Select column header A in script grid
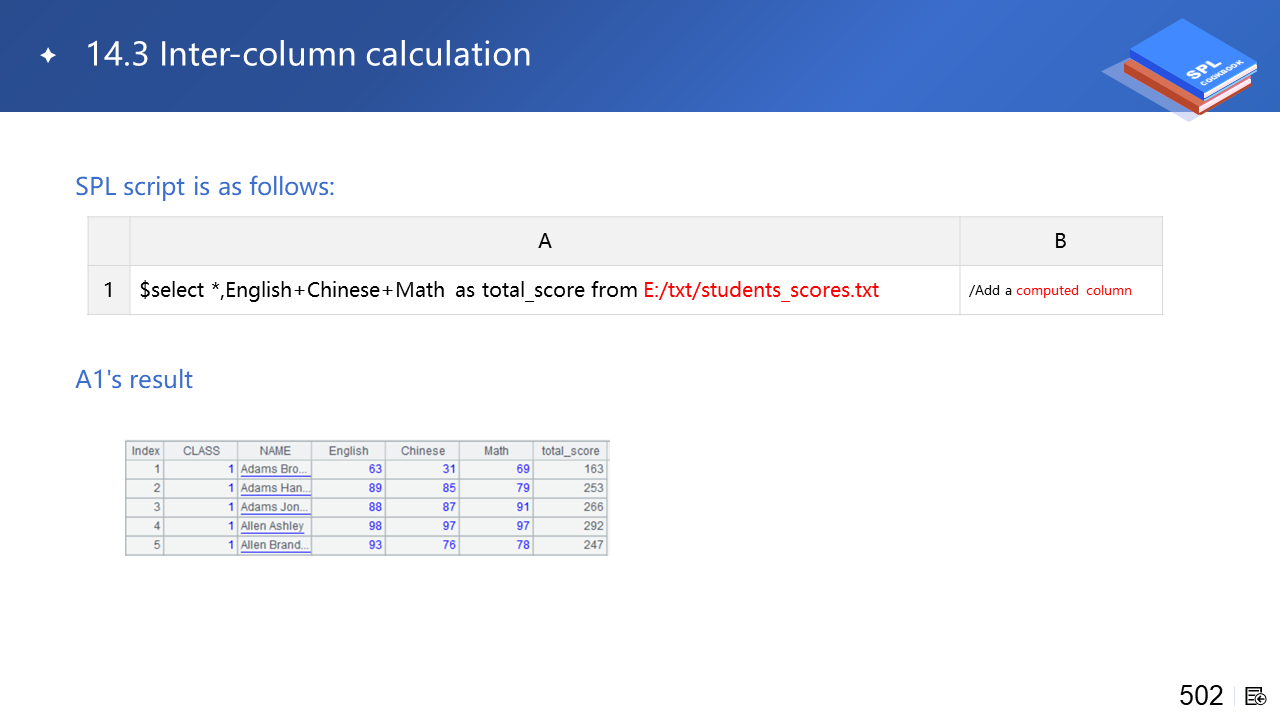1280x720 pixels. [544, 241]
